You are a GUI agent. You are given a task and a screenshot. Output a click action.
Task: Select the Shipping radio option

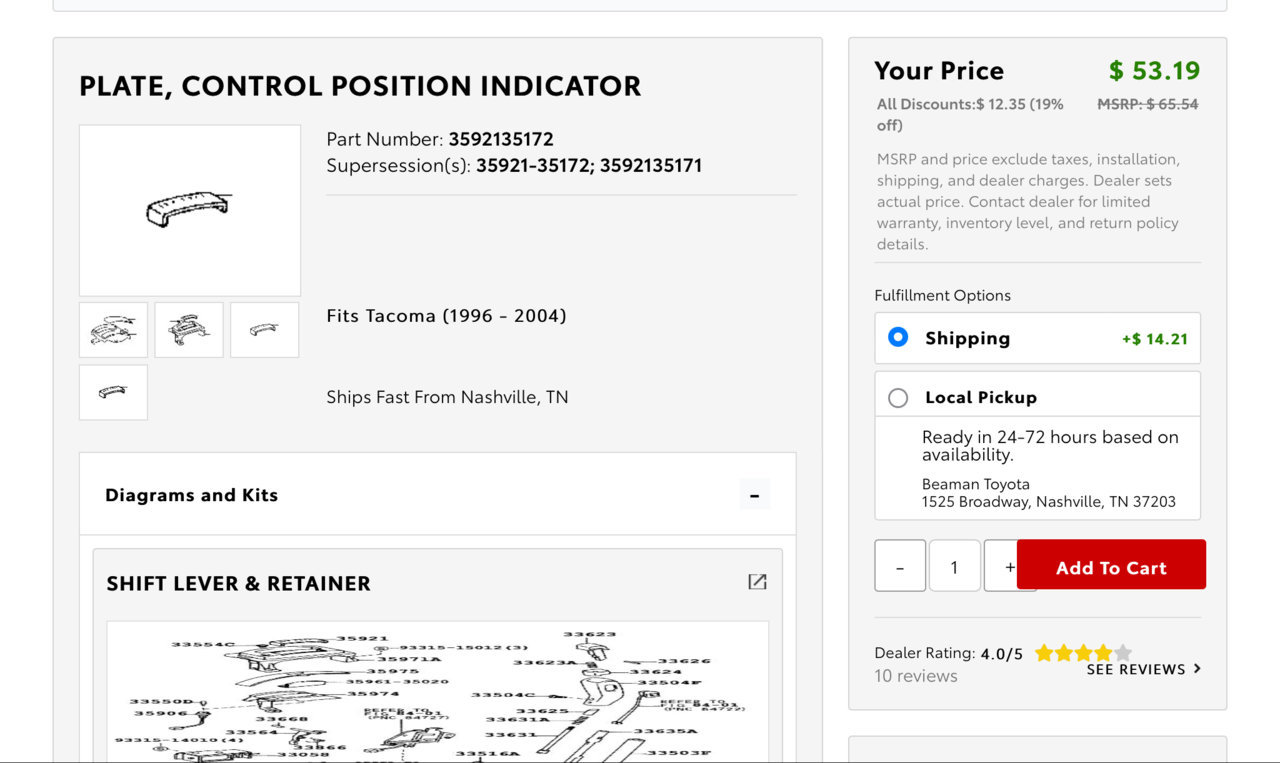(x=898, y=337)
